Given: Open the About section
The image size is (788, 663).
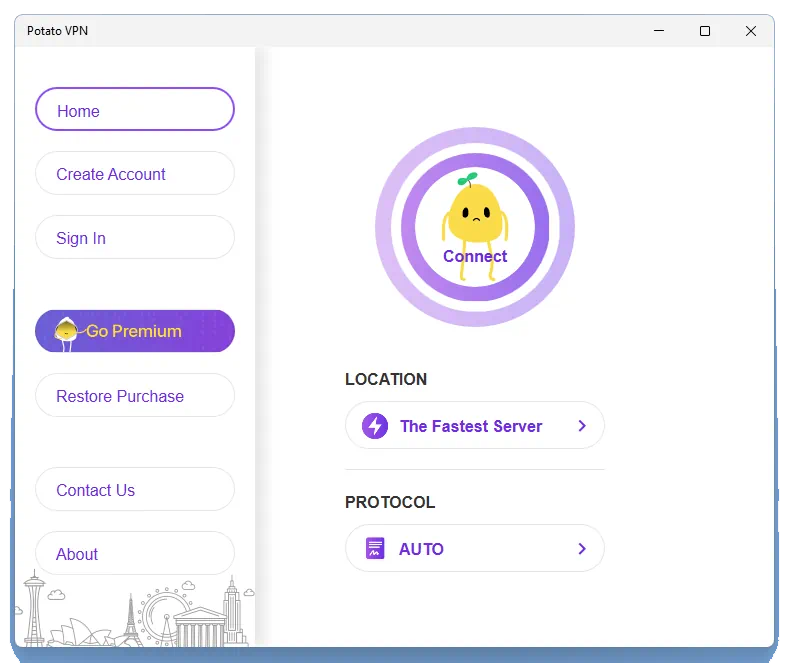Looking at the screenshot, I should [134, 554].
